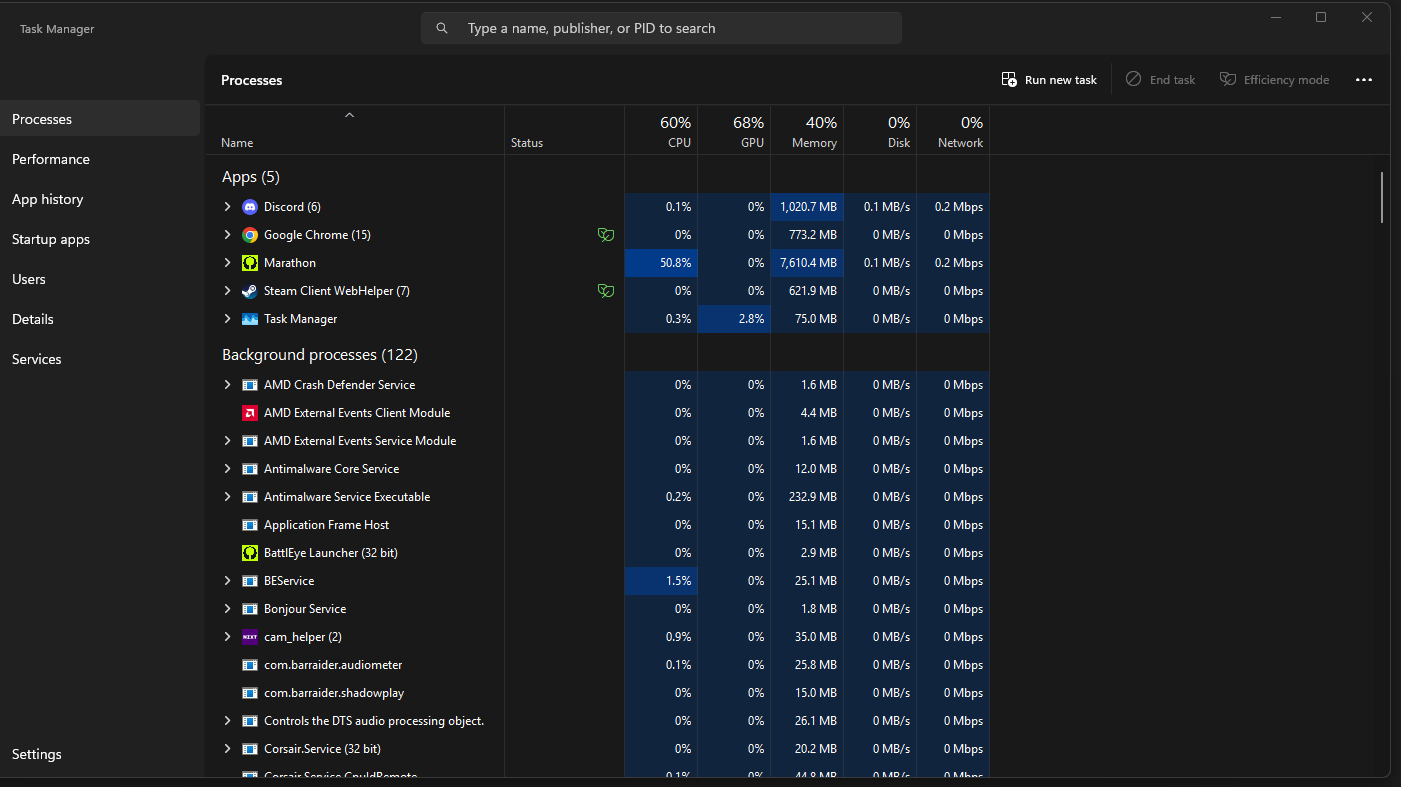Viewport: 1401px width, 787px height.
Task: Expand the Antimalware Service Executable row
Action: tap(227, 497)
